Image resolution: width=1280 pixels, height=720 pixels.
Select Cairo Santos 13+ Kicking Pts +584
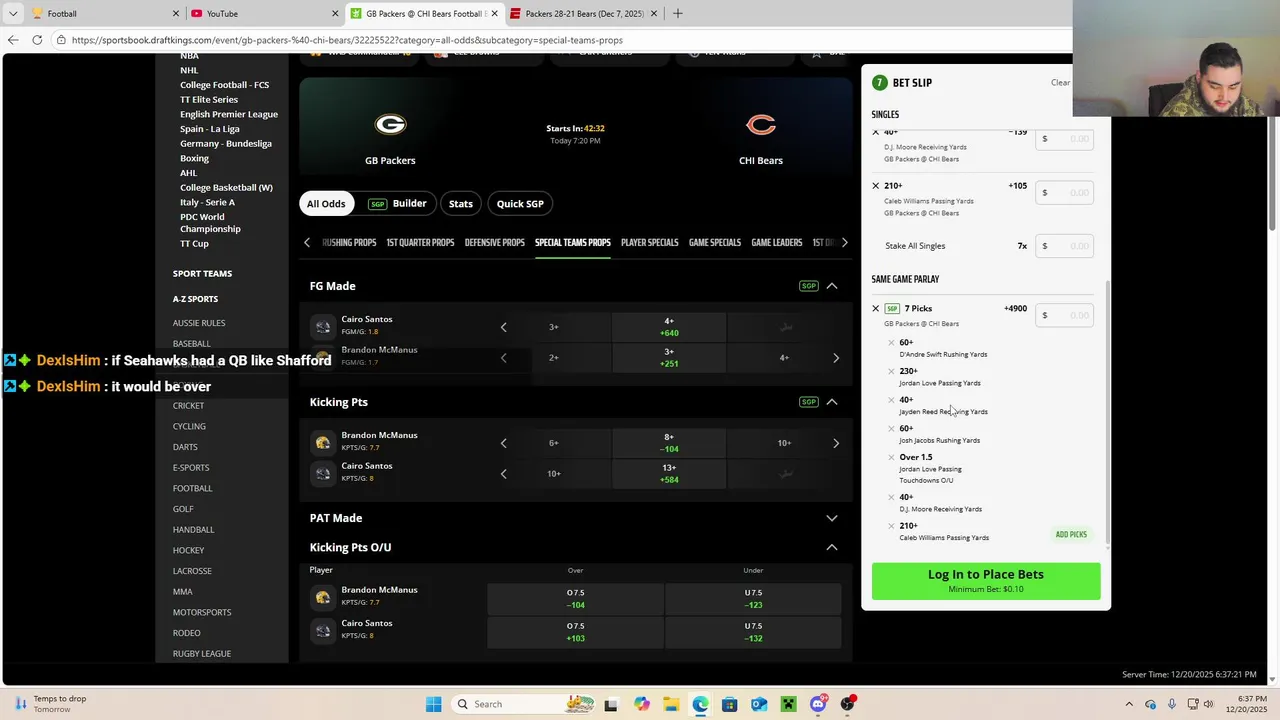tap(669, 474)
